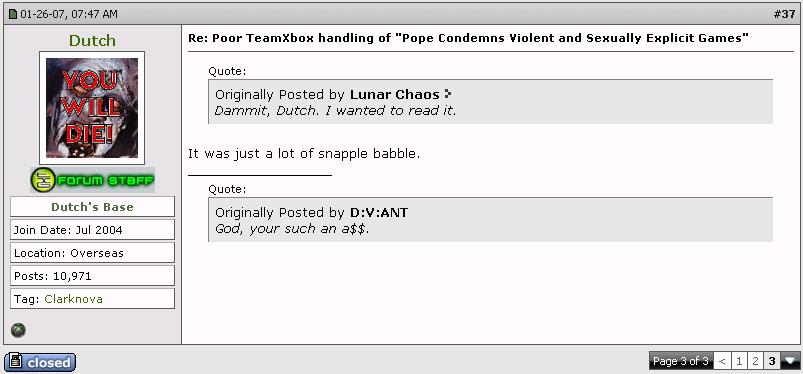803x374 pixels.
Task: Go to the previous page with the < arrow
Action: [722, 361]
